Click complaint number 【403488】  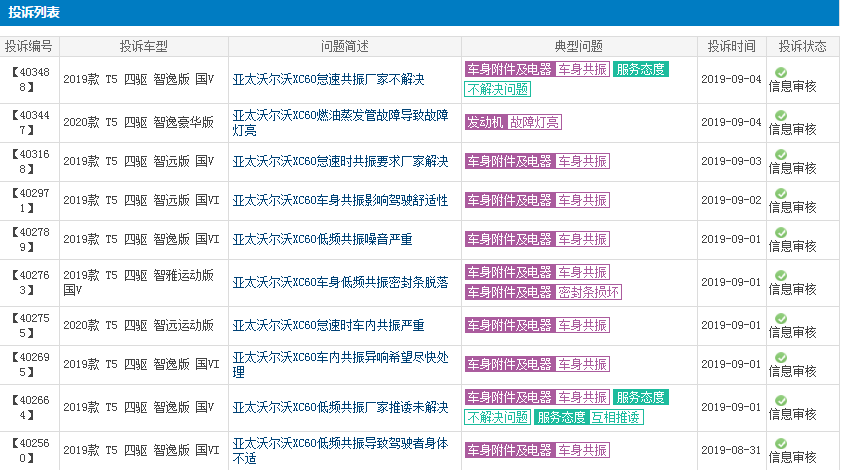[30, 79]
